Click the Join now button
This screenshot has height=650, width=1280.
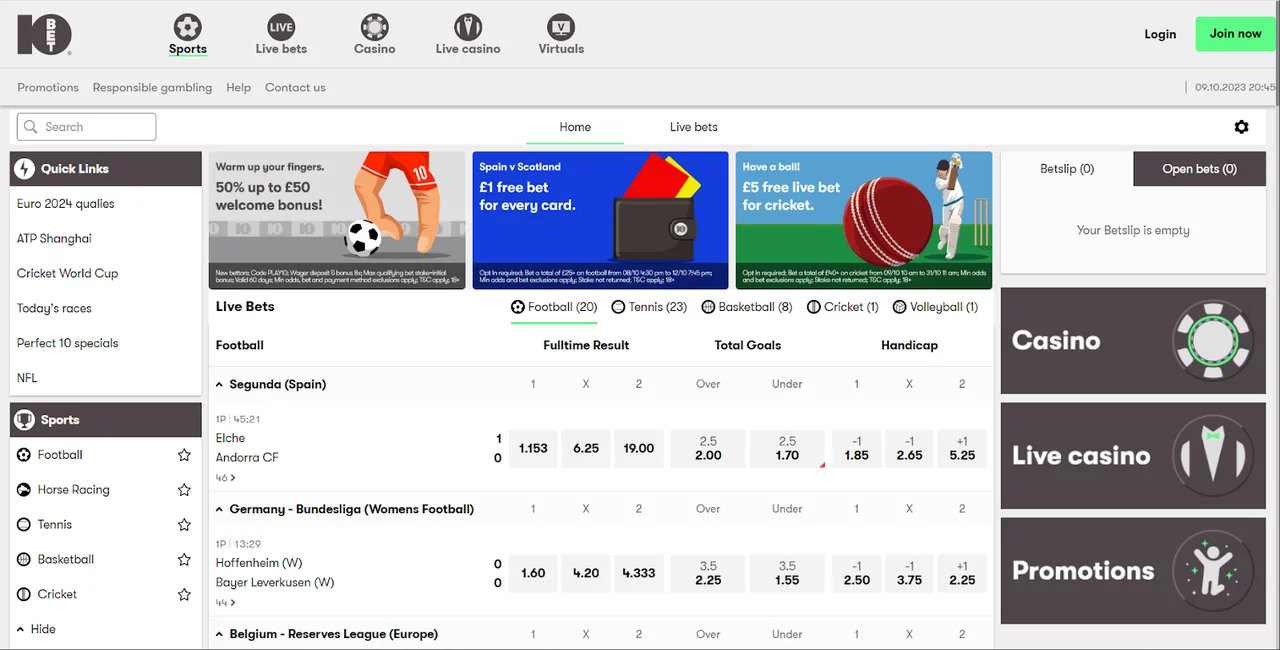(1236, 34)
